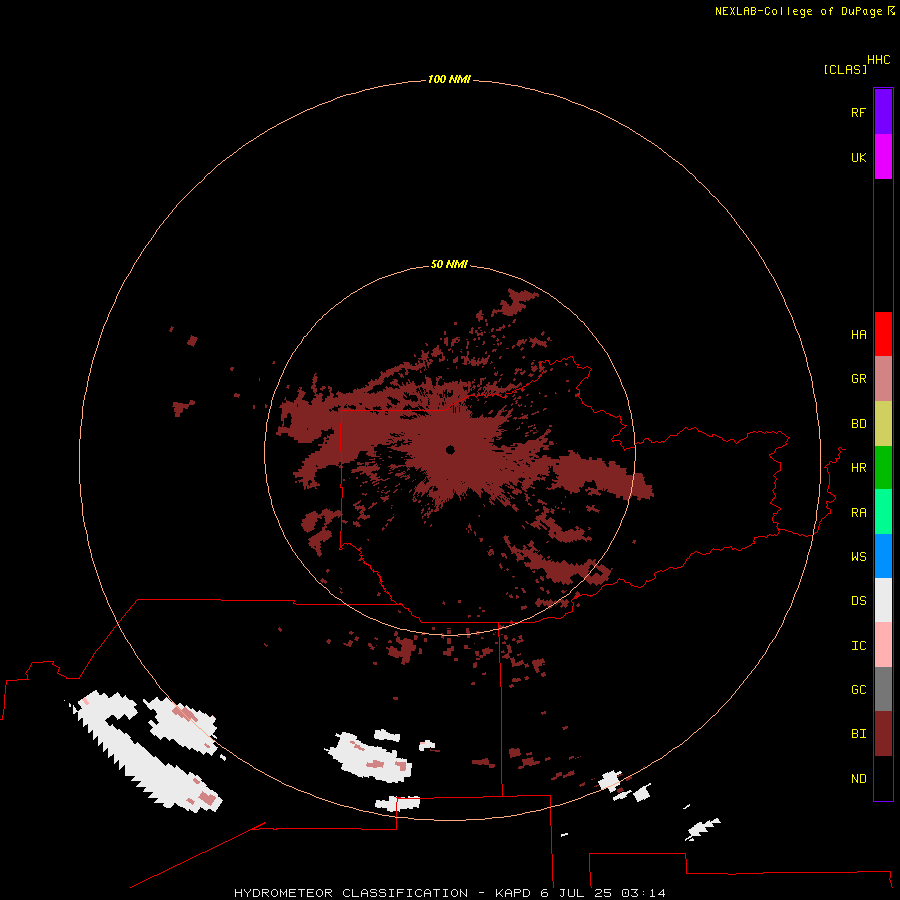Click the BD legend label
Viewport: 900px width, 900px height.
859,424
